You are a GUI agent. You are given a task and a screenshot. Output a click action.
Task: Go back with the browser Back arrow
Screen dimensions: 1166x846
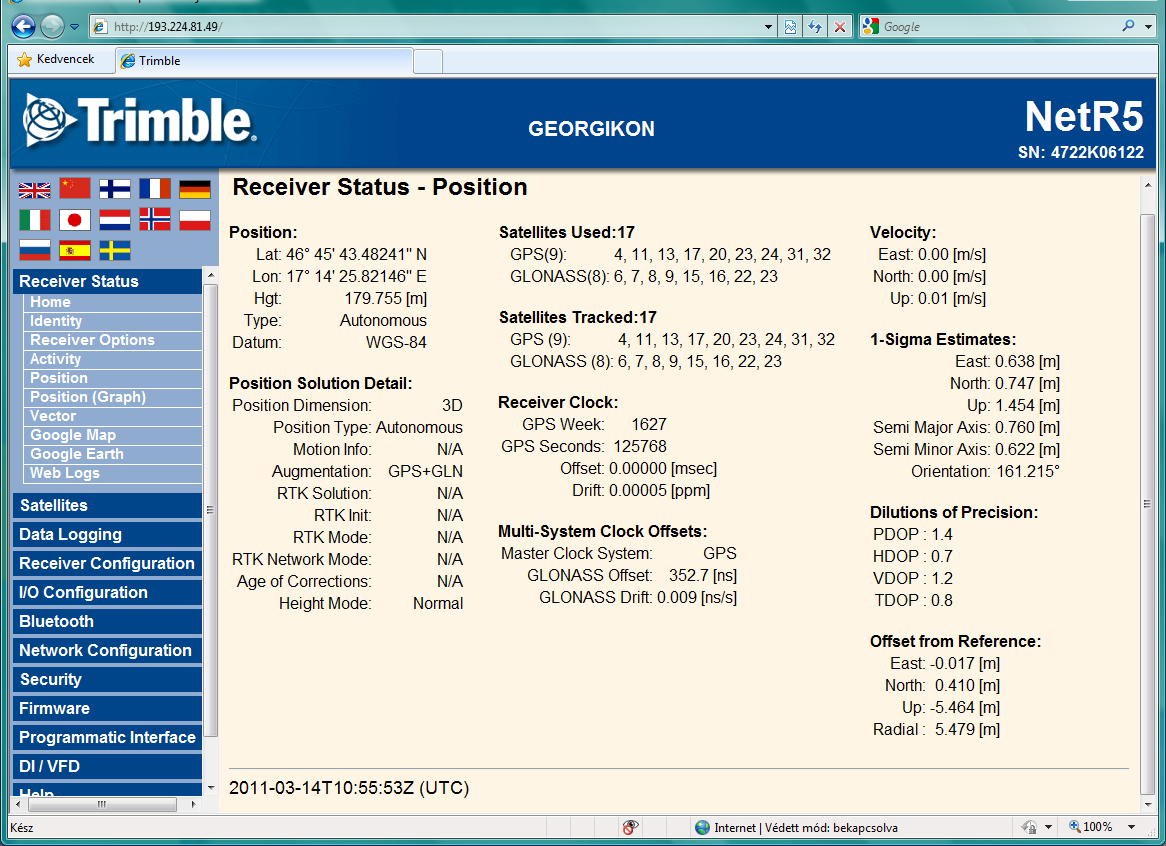(23, 27)
